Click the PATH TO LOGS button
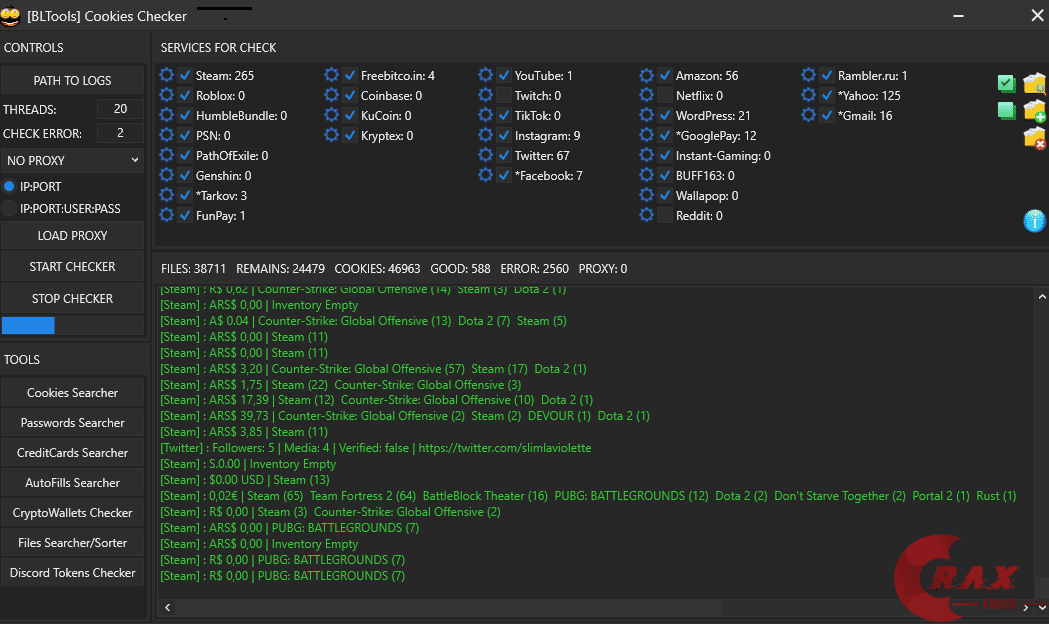Viewport: 1049px width, 624px height. [x=72, y=80]
